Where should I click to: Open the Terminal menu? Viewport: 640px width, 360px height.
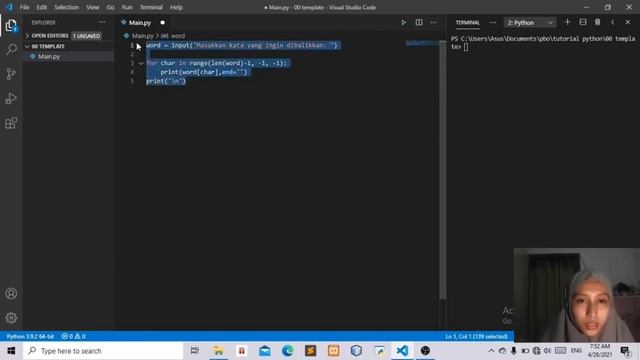coord(151,7)
